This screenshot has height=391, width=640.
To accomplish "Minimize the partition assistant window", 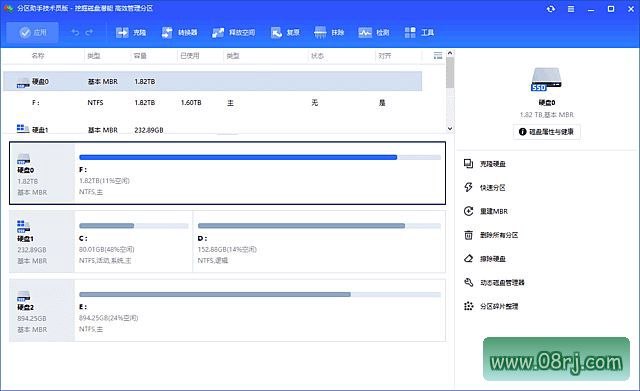I will (x=591, y=9).
